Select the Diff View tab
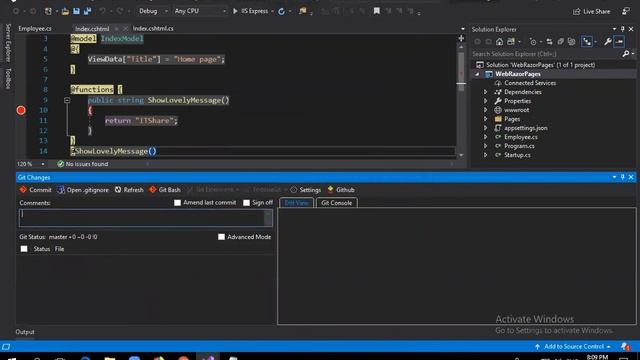This screenshot has width=640, height=360. 296,203
